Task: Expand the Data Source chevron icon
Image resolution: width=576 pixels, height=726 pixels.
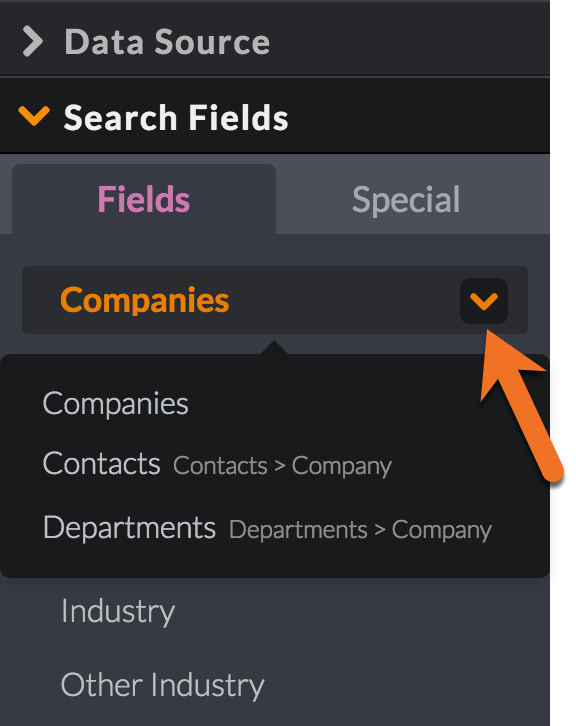Action: [x=33, y=42]
